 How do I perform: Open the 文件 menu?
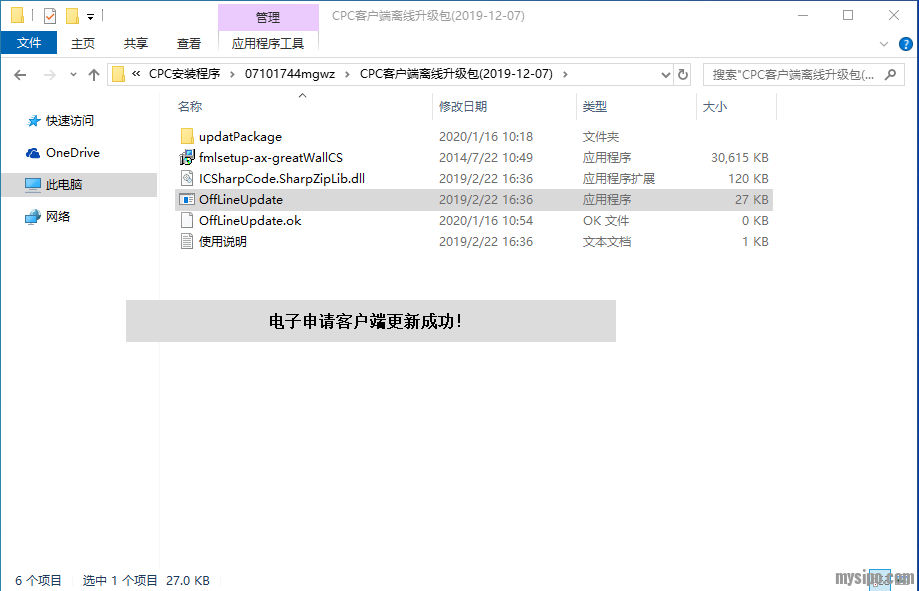pos(29,43)
